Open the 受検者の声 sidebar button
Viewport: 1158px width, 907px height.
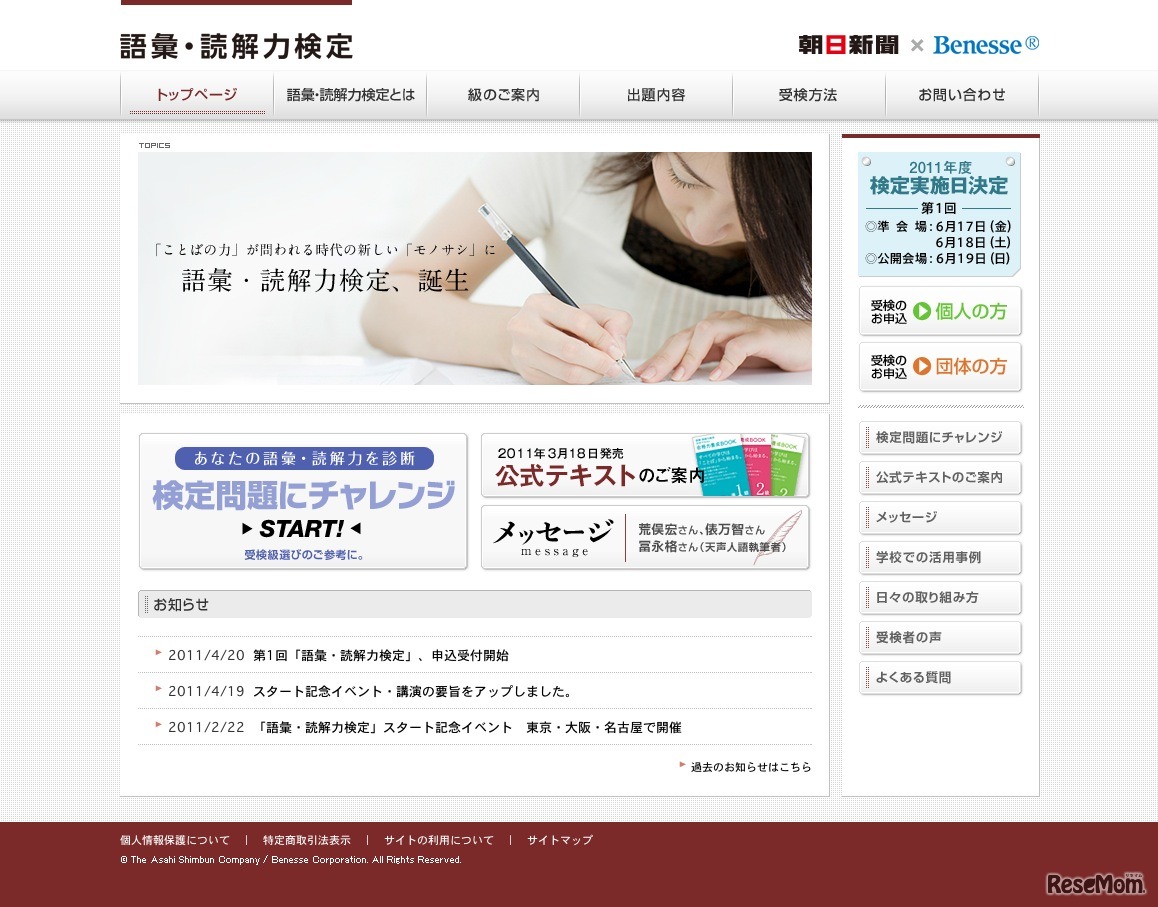[940, 637]
